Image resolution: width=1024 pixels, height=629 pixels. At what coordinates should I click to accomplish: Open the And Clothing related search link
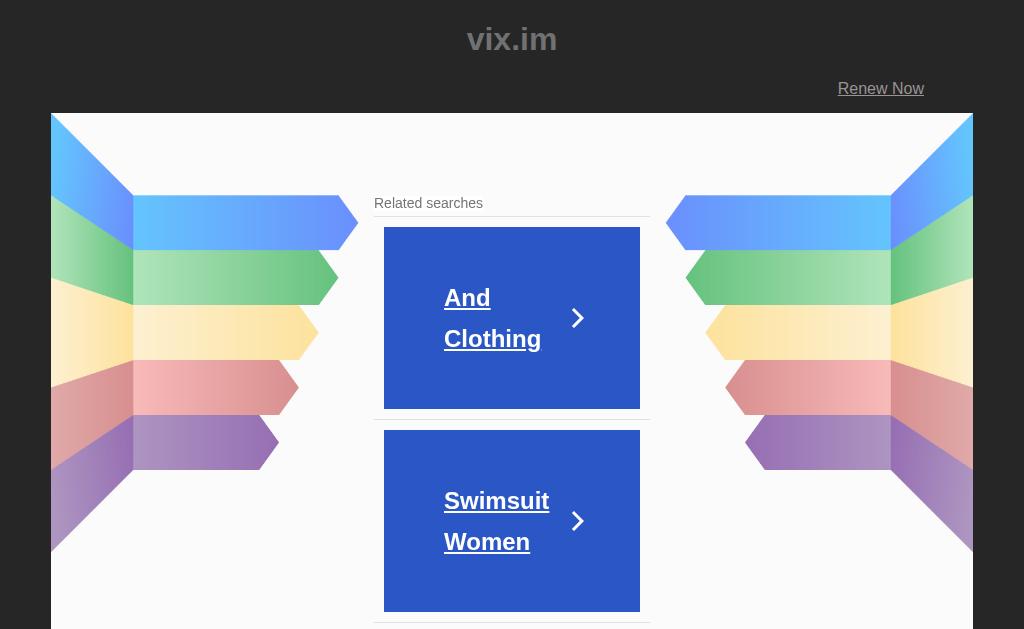[x=492, y=318]
